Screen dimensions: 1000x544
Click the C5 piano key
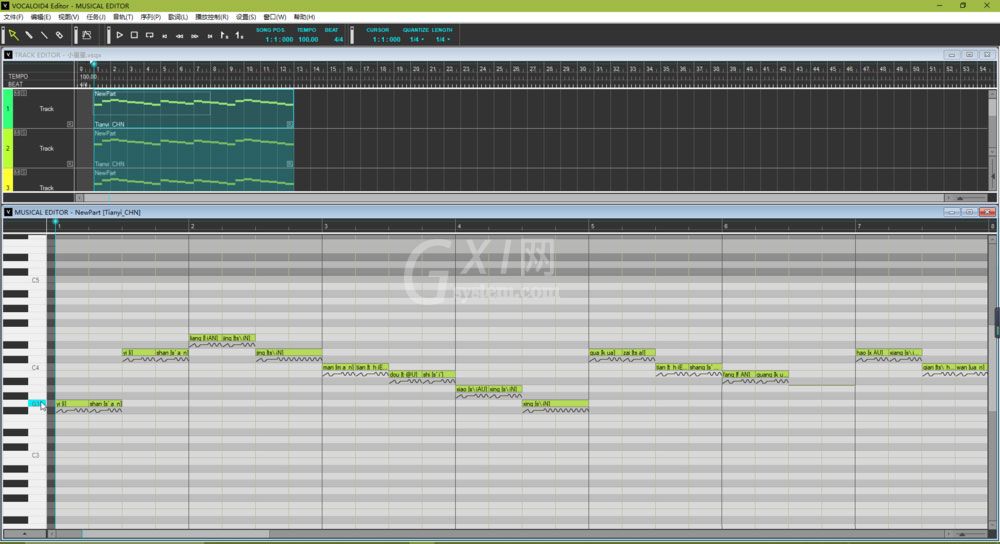(24, 281)
